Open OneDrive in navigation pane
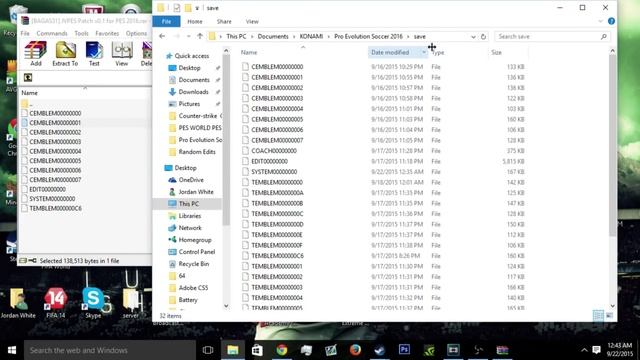This screenshot has width=640, height=360. [x=186, y=180]
